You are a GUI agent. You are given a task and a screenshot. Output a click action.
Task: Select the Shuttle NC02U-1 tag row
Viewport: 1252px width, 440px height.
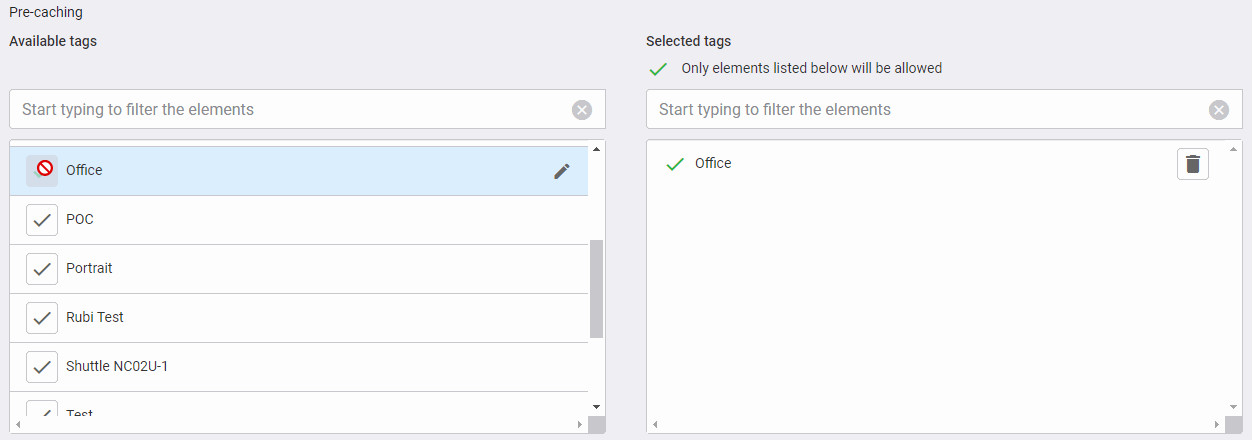point(300,367)
